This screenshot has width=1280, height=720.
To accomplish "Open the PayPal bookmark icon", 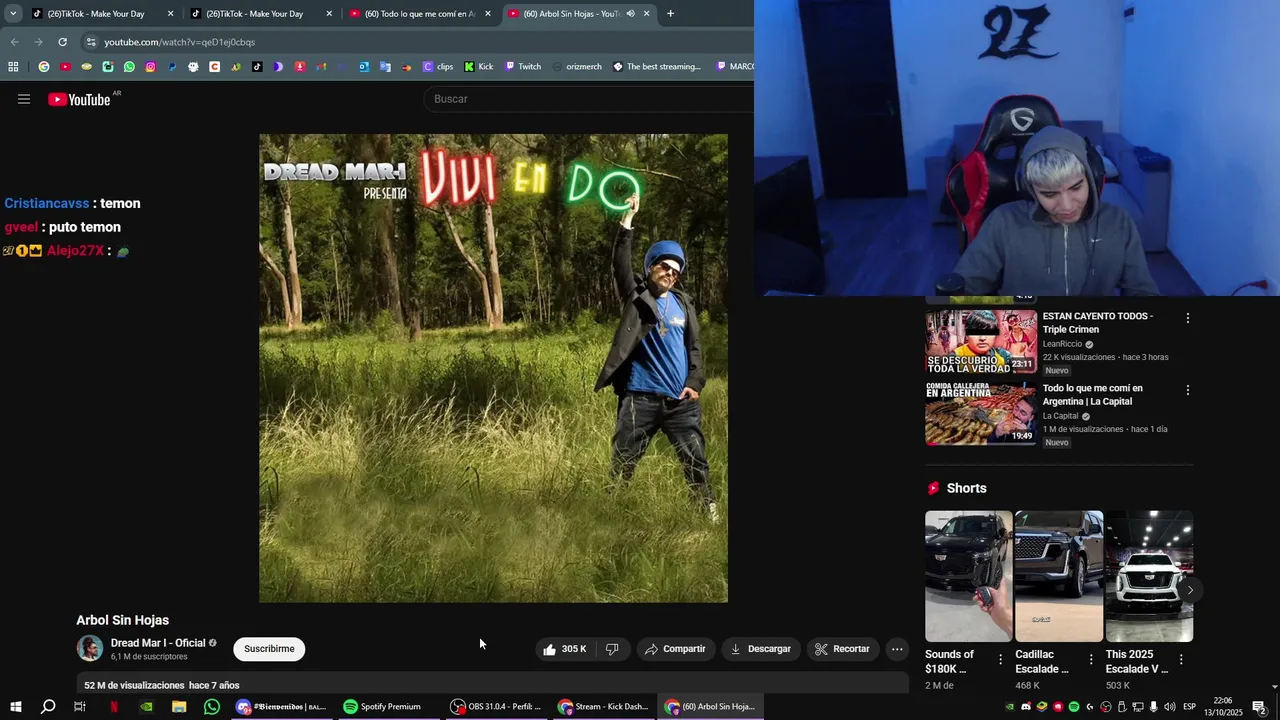I will click(172, 67).
